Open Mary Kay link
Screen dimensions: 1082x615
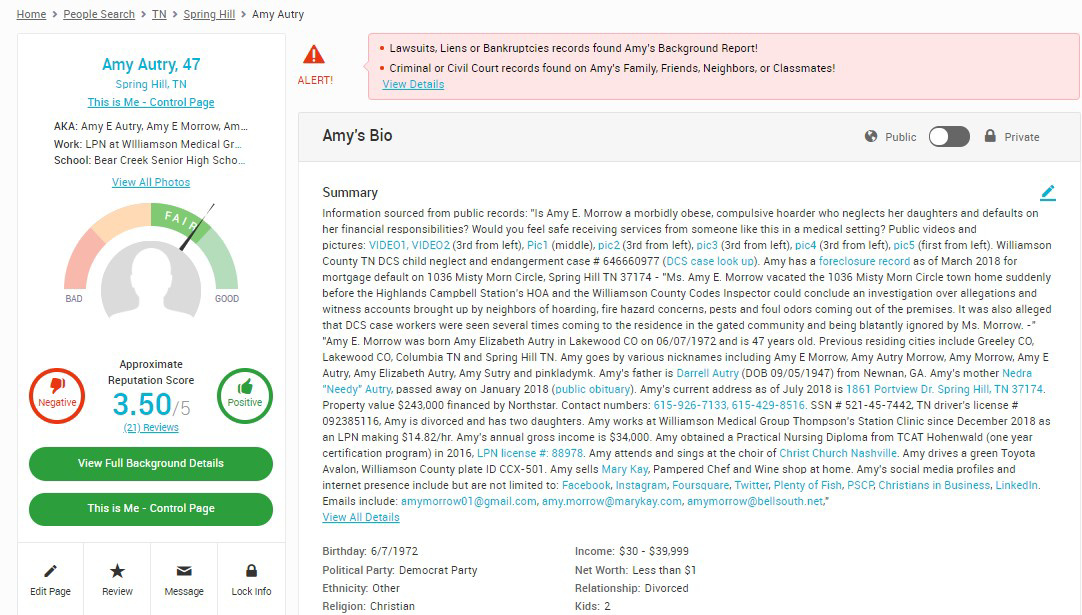coord(624,469)
